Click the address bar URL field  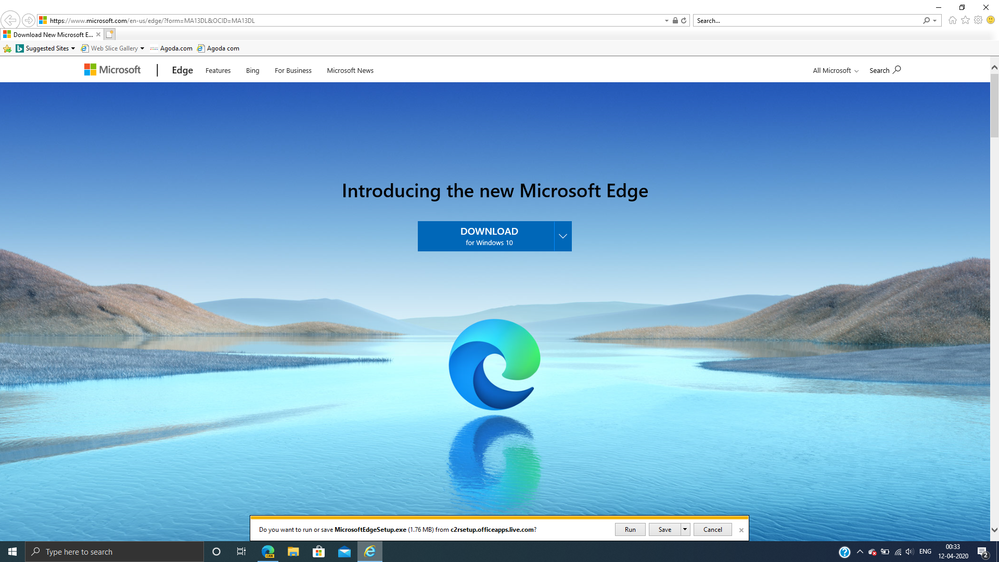click(350, 20)
